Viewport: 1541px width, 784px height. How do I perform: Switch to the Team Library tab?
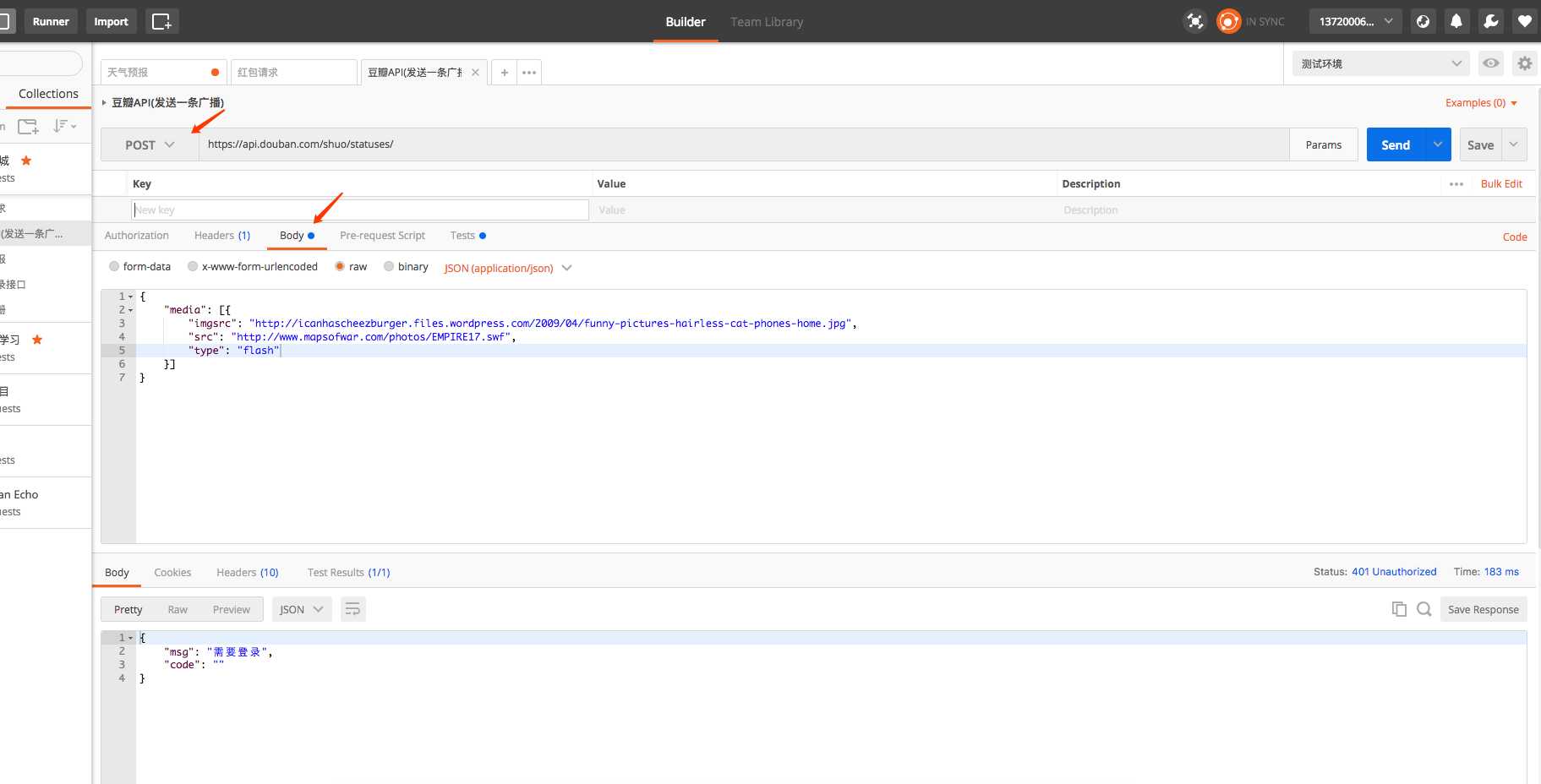click(x=767, y=22)
